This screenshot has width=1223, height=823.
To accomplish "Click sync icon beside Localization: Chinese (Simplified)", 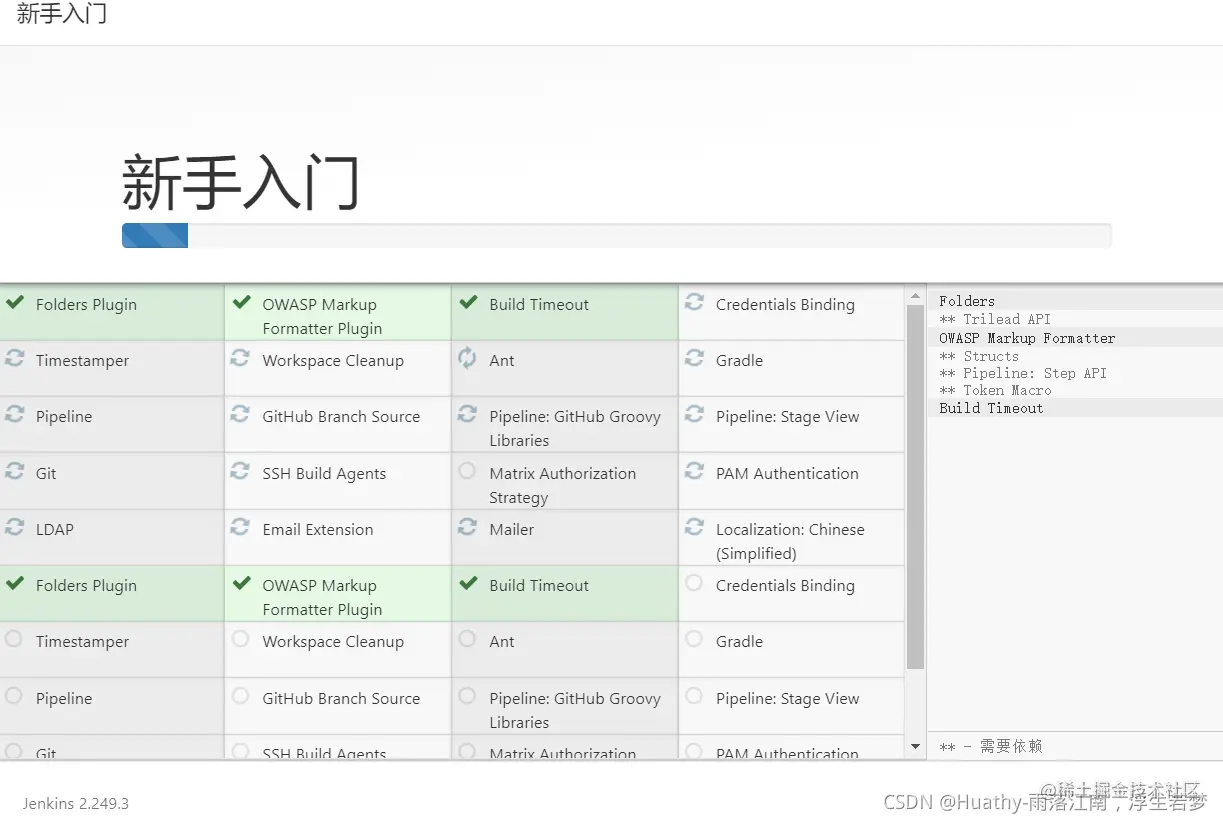I will click(x=694, y=526).
